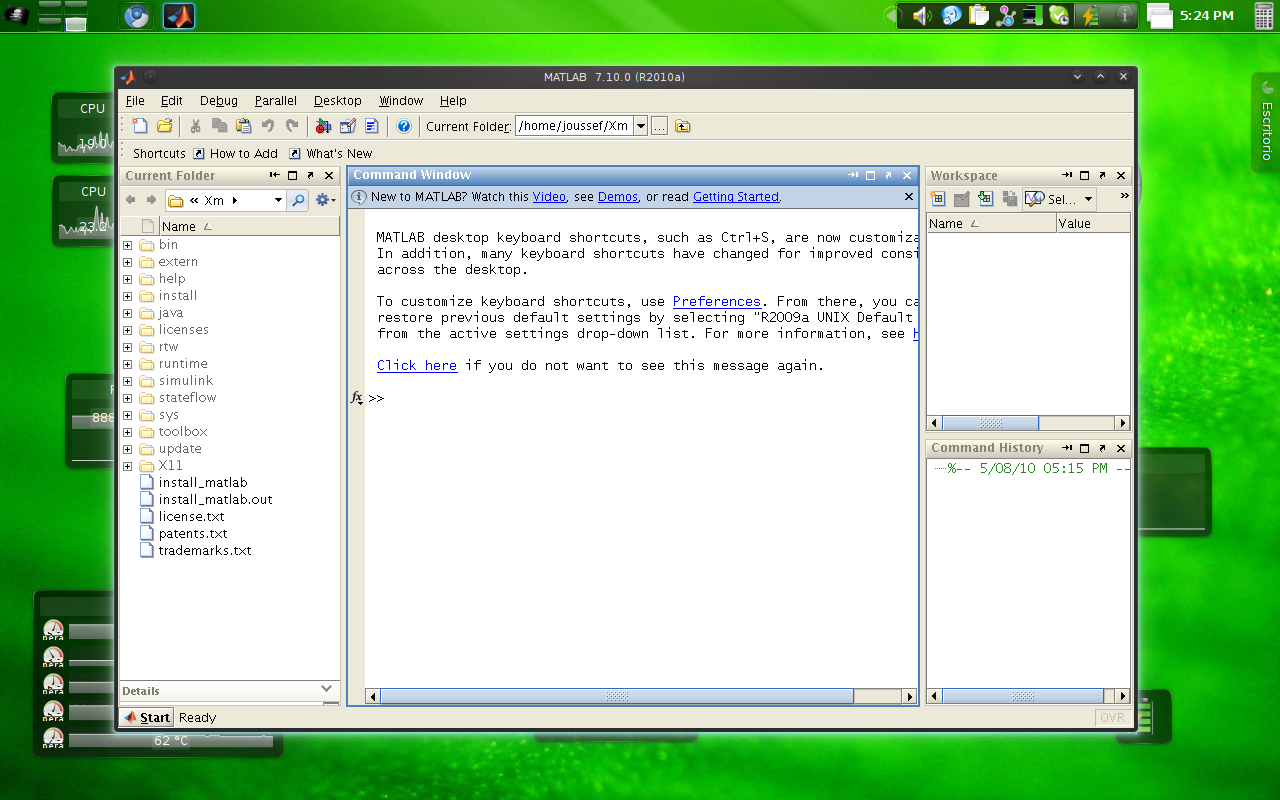Click the forward arrow in Current Folder
1280x800 pixels.
[151, 200]
